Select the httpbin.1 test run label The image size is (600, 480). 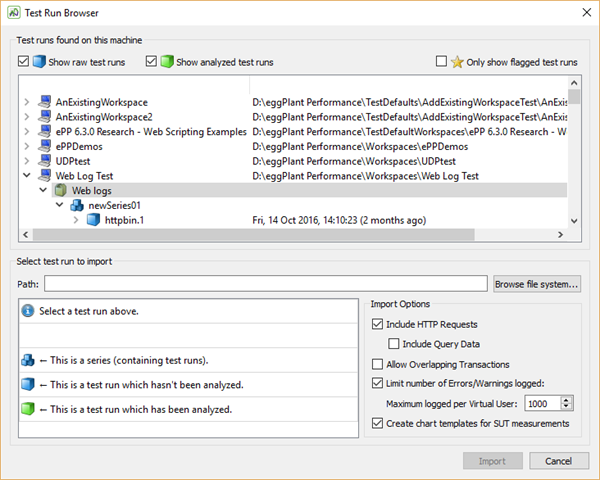click(x=124, y=220)
